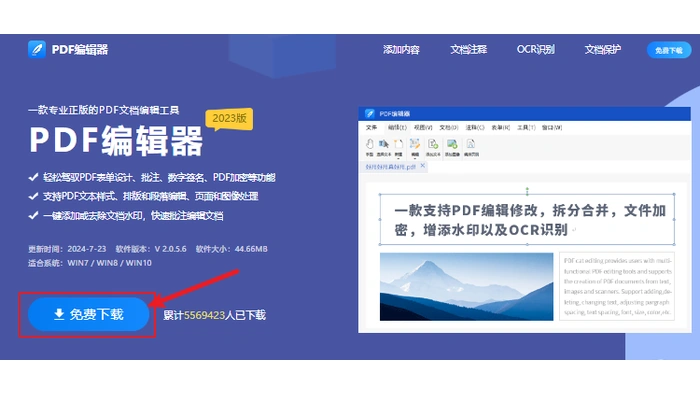Open 表单(R) menu in preview window

point(500,128)
